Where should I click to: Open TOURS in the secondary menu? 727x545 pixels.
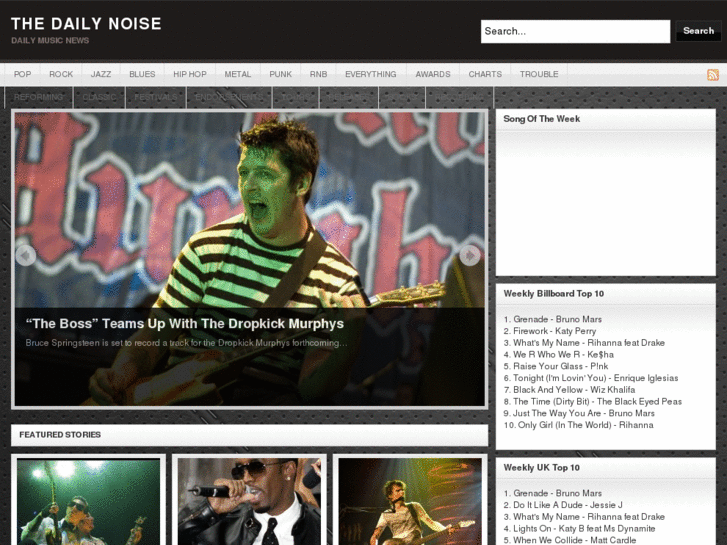click(x=296, y=97)
